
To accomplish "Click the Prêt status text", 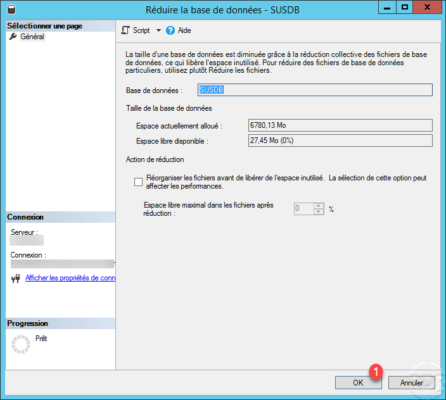I will point(41,338).
